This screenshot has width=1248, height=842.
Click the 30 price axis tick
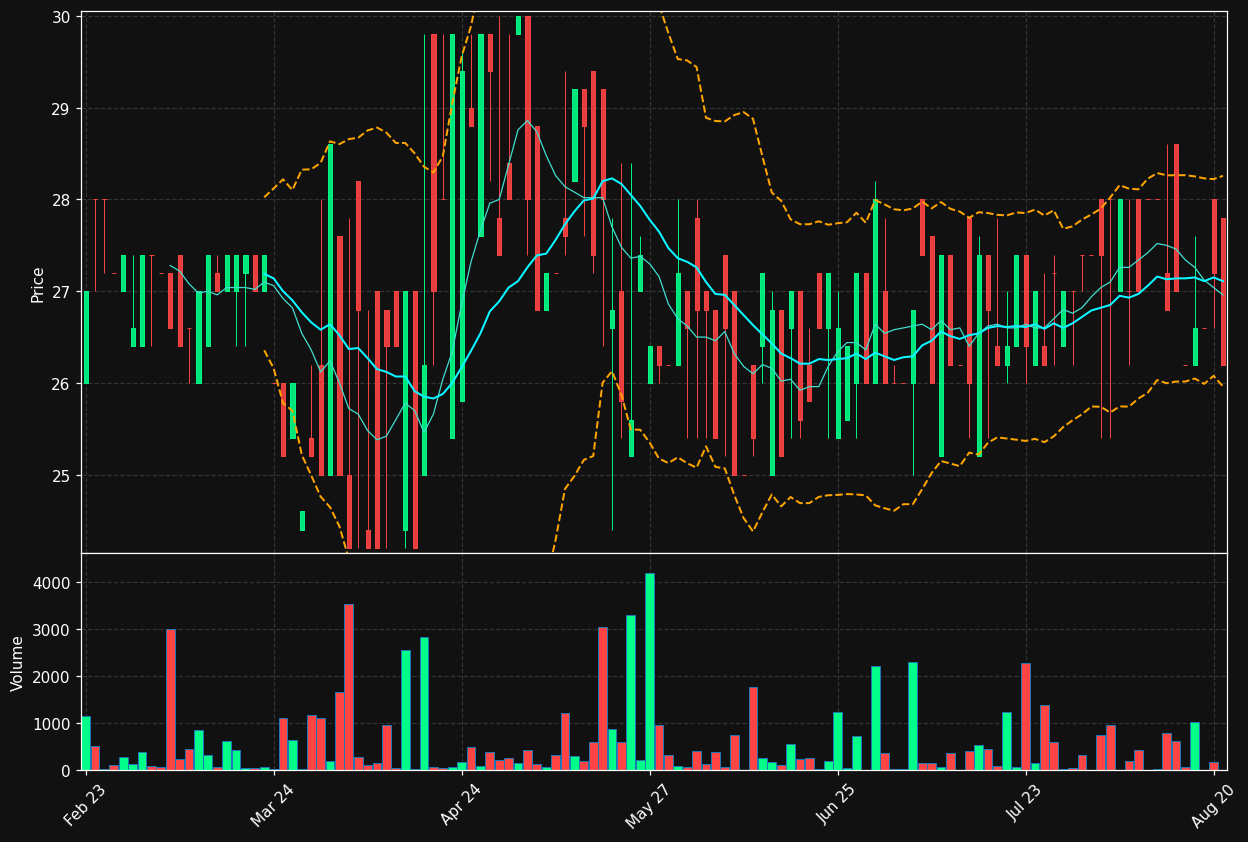pyautogui.click(x=61, y=17)
